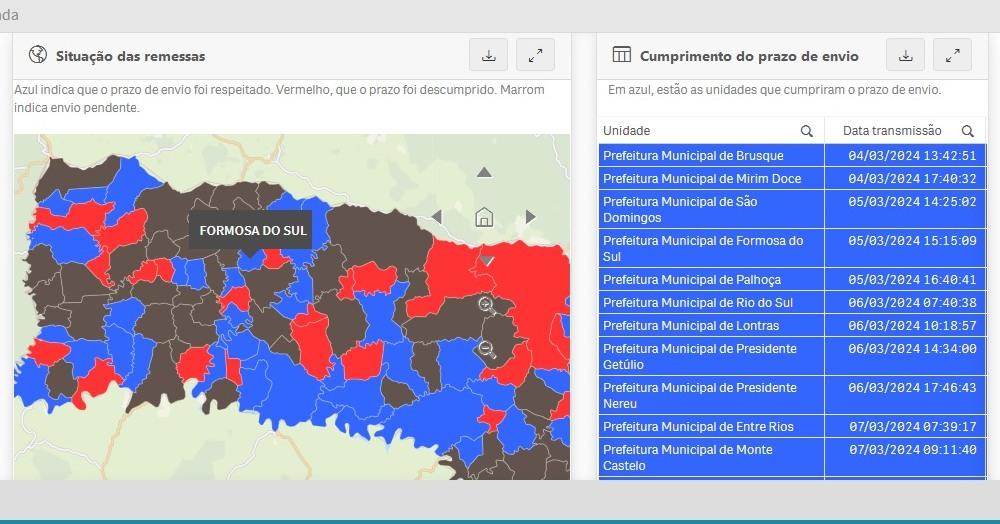The image size is (1000, 524).
Task: Select Prefeitura Municipal de Lontras
Action: [x=711, y=325]
